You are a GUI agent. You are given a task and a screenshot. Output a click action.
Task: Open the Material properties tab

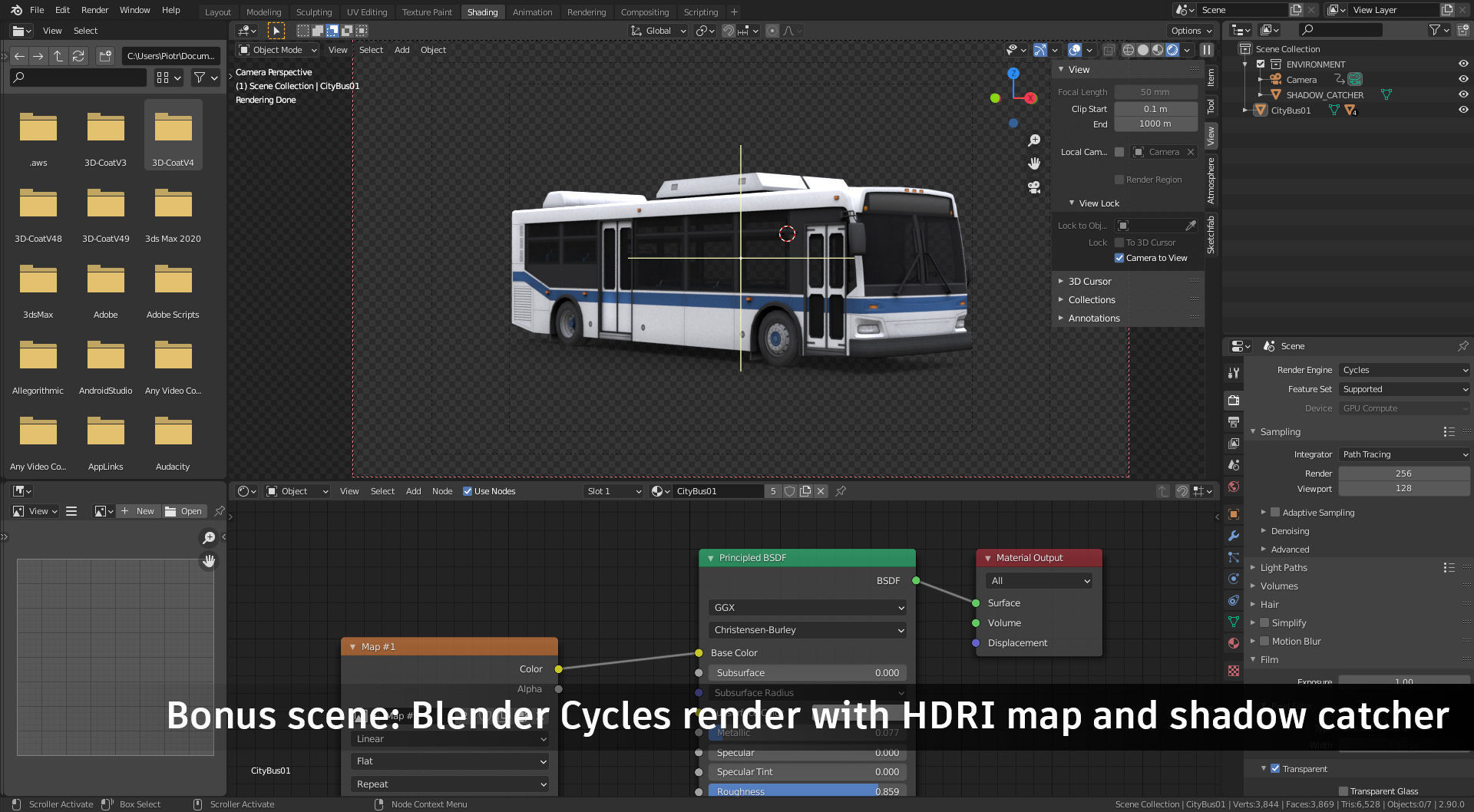point(1234,643)
